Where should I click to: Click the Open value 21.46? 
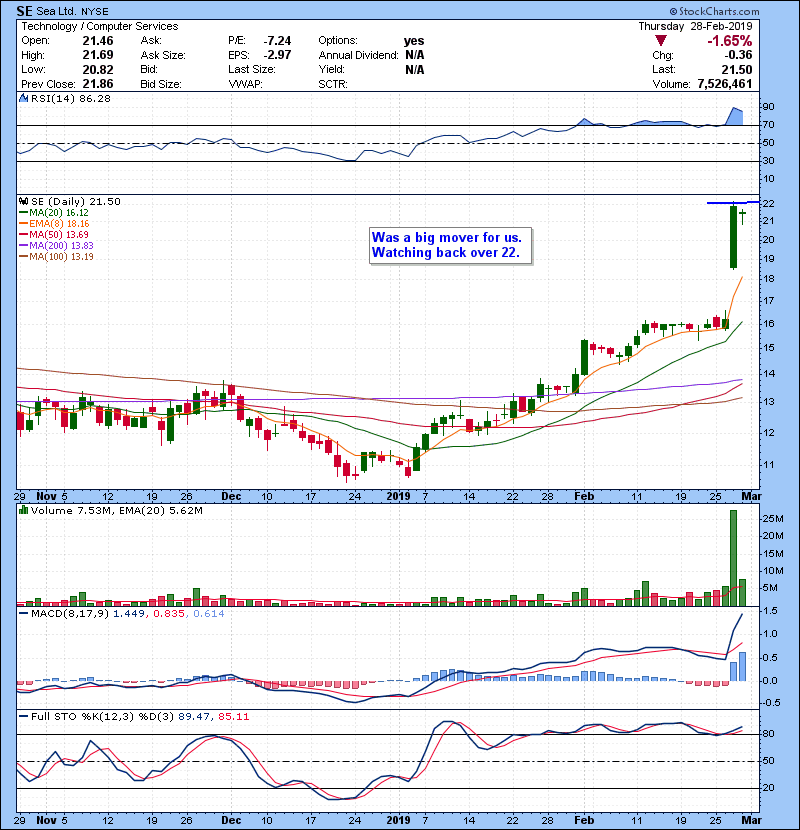point(97,41)
